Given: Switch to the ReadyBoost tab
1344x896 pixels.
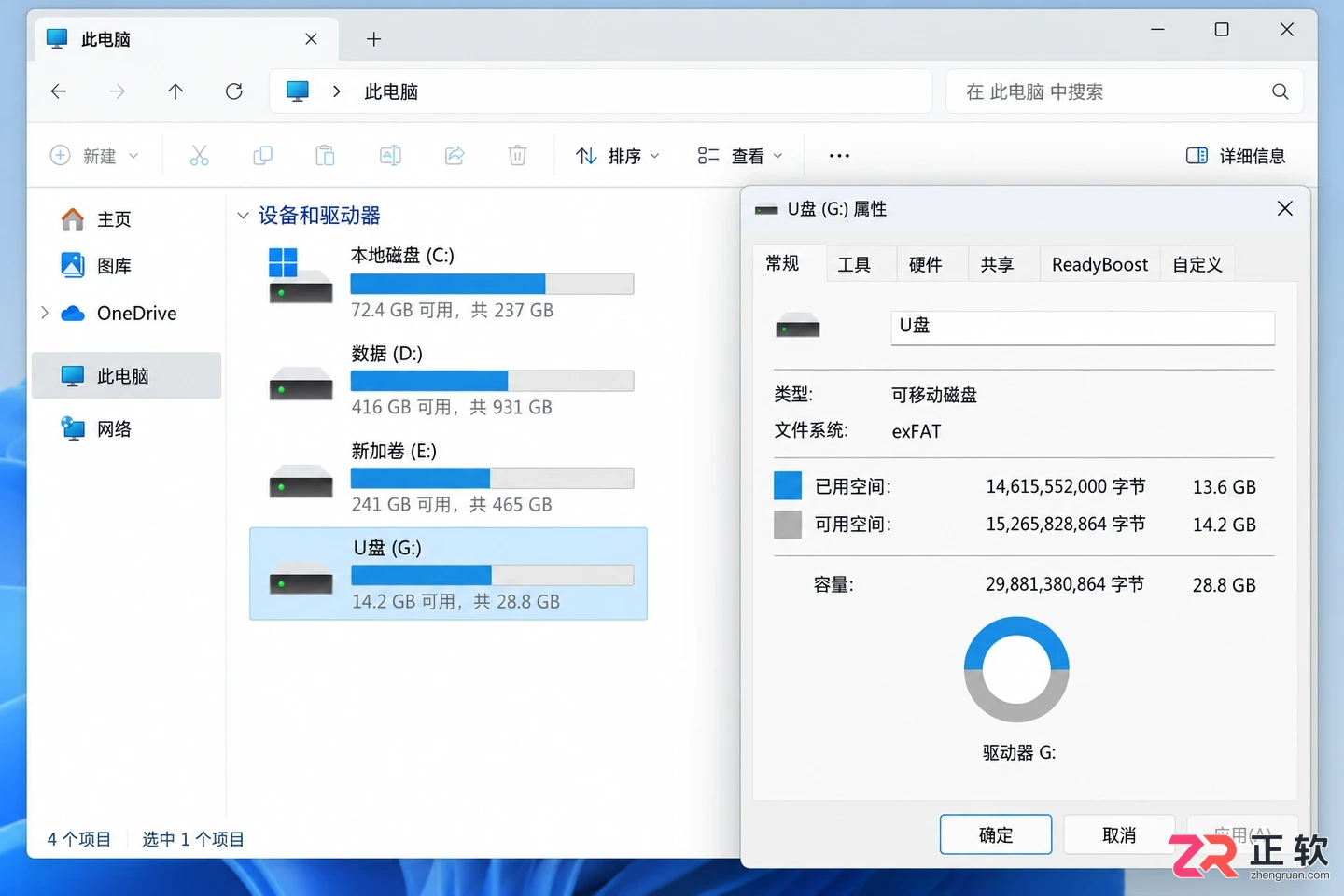Looking at the screenshot, I should 1100,265.
